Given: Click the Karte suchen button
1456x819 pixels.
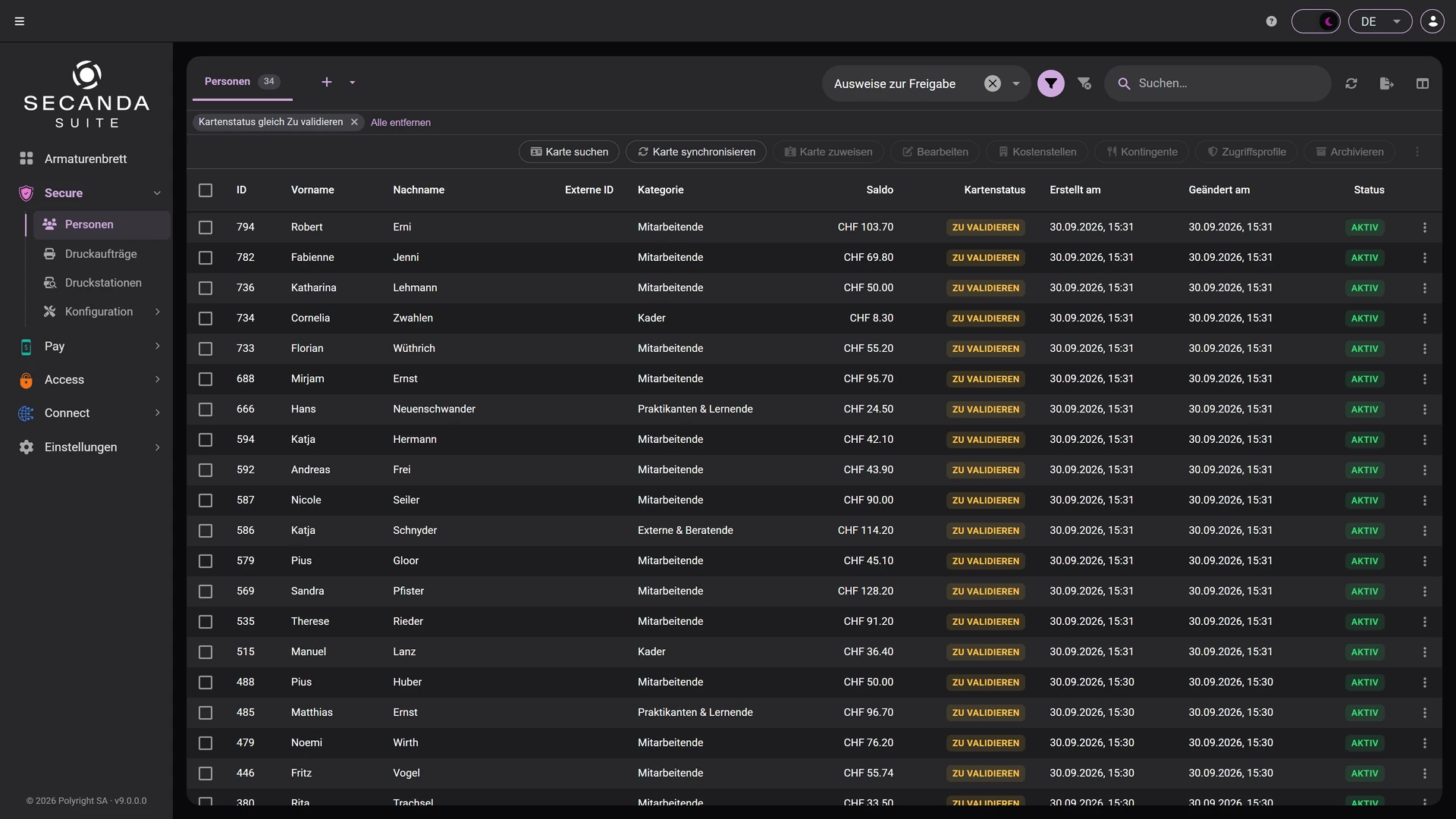Looking at the screenshot, I should coord(569,152).
